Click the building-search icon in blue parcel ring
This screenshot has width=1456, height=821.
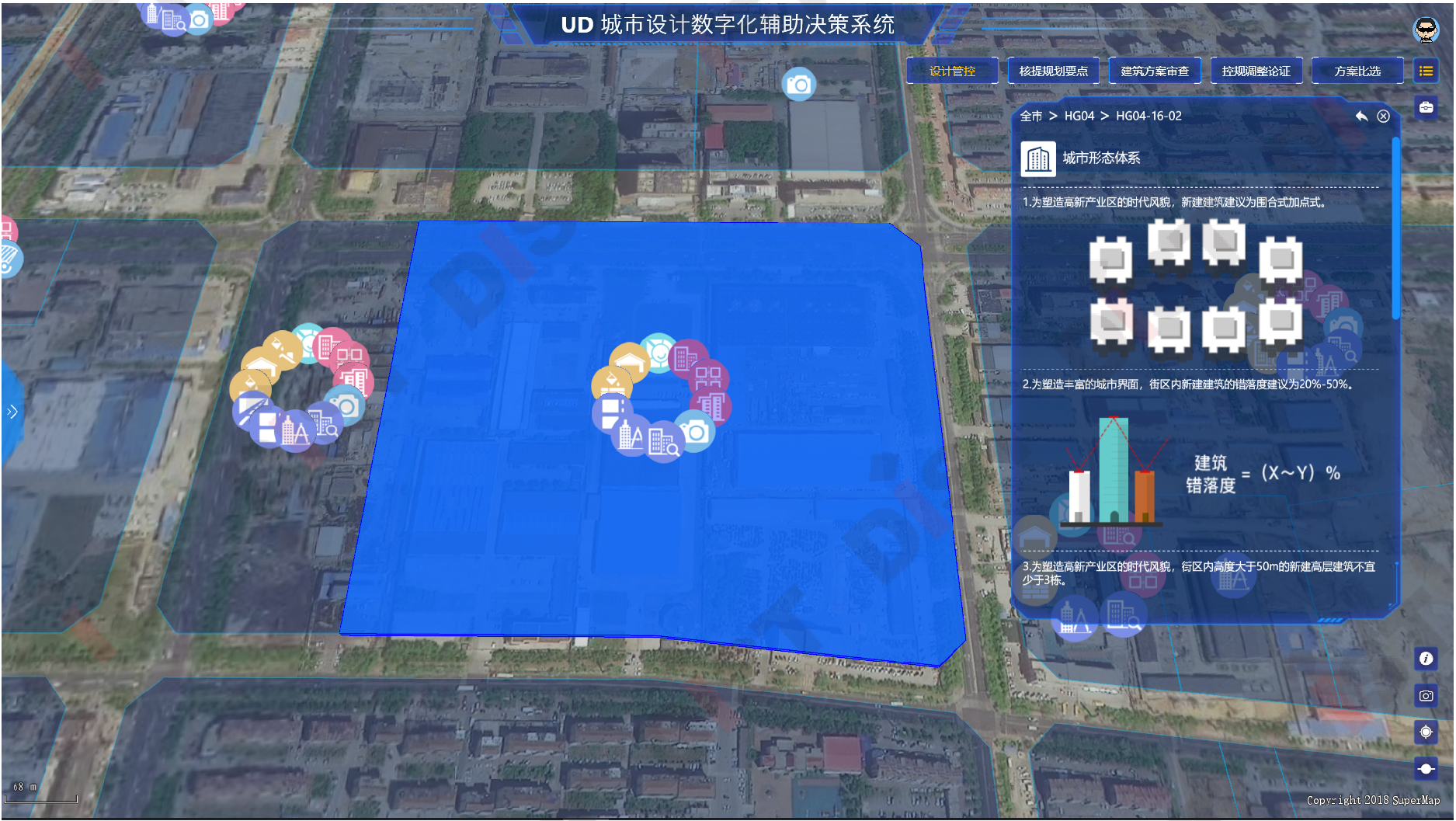tap(663, 443)
